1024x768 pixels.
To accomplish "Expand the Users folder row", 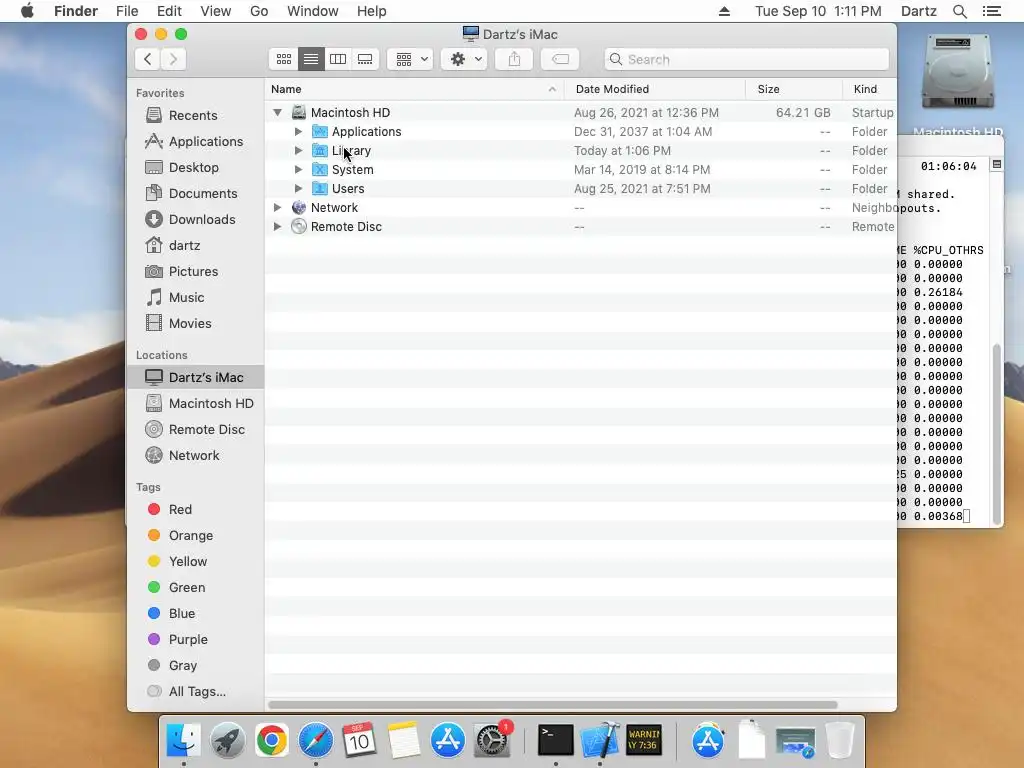I will pyautogui.click(x=298, y=188).
